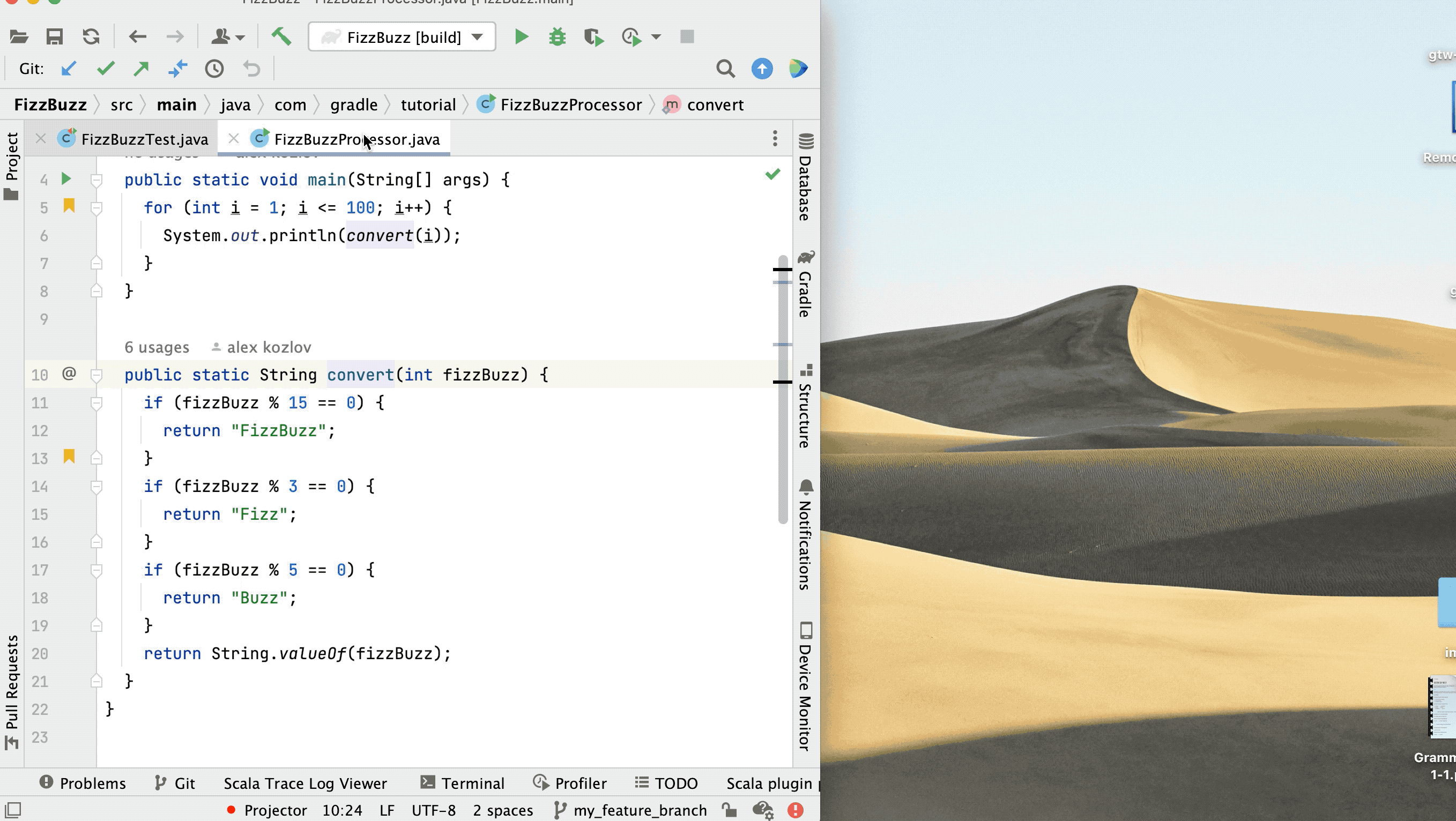1456x821 pixels.
Task: Click the bookmark on line 5
Action: point(69,206)
